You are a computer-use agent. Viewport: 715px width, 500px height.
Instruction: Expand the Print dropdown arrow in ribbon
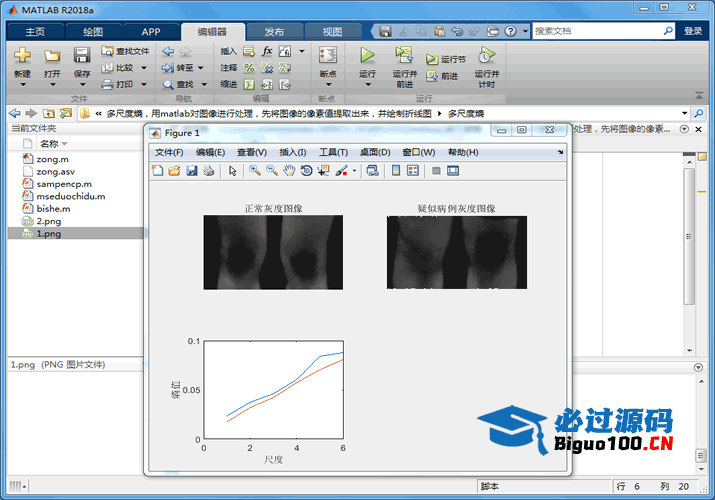143,84
